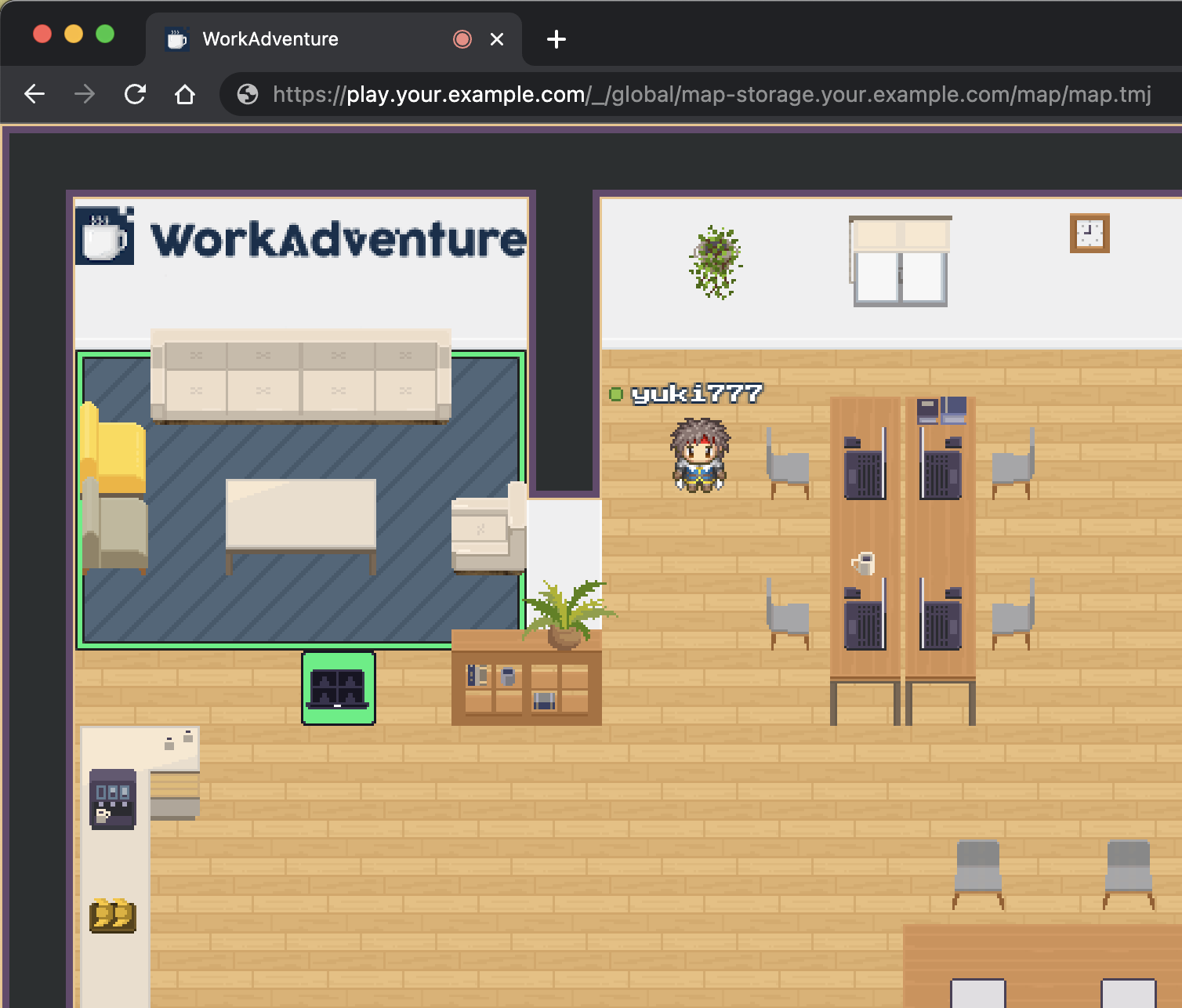The image size is (1182, 1008).
Task: Reload the page with the refresh button
Action: pos(135,94)
